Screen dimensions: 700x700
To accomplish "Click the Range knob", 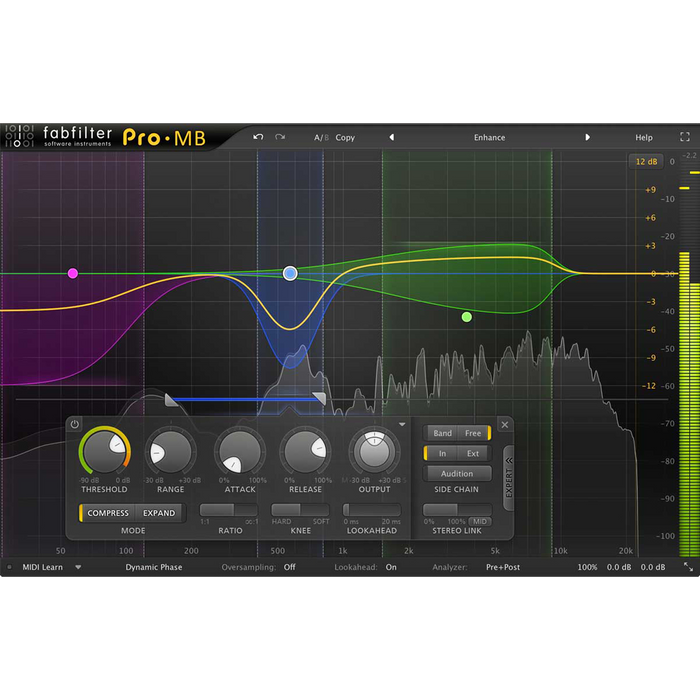I will pos(171,452).
